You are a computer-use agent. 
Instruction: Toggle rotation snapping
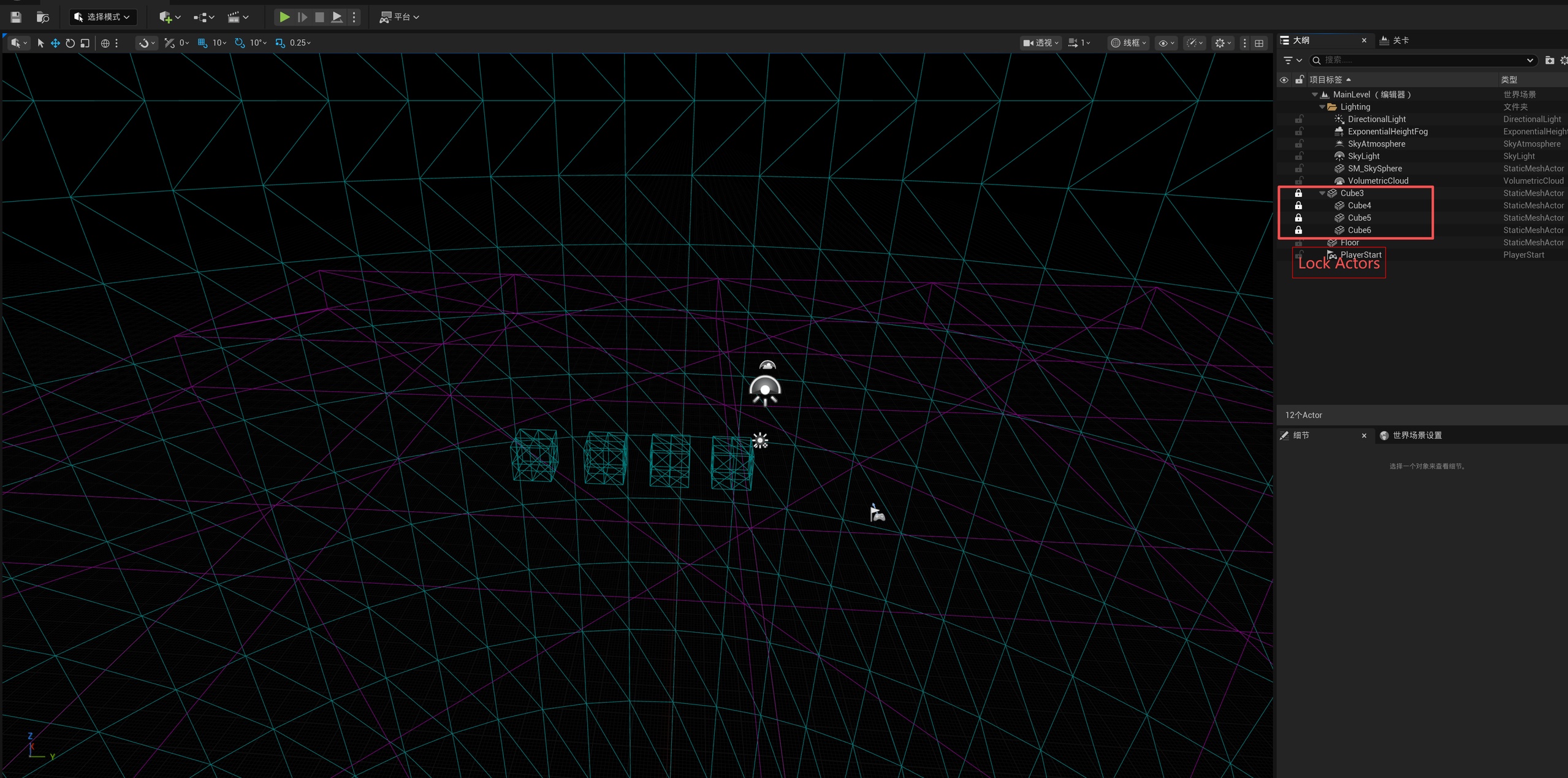point(240,43)
